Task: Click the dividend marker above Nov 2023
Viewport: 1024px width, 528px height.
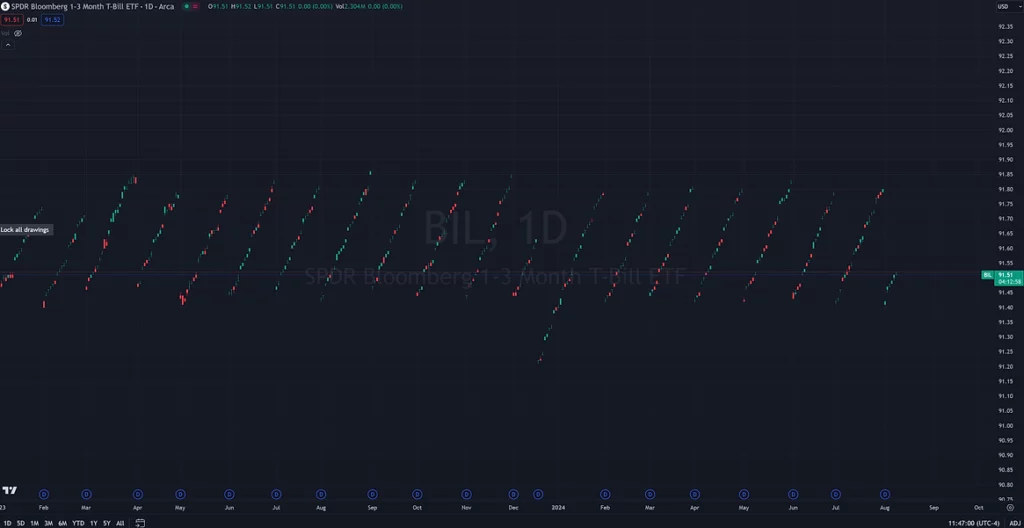Action: [x=466, y=494]
